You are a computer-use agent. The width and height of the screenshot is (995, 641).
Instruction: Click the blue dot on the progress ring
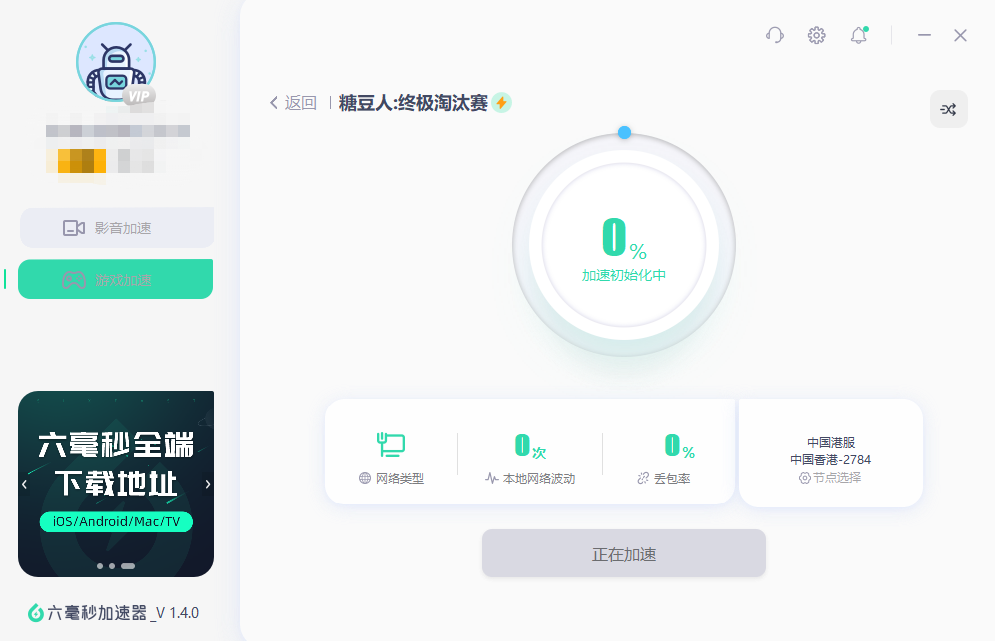(x=625, y=130)
